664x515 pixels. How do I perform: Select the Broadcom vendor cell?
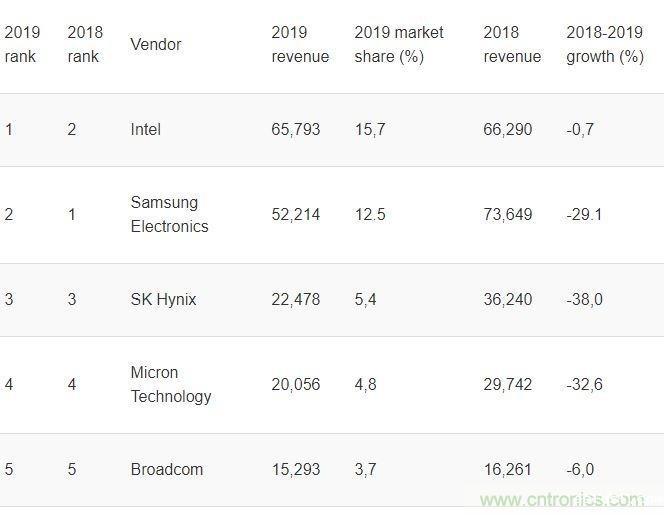166,469
